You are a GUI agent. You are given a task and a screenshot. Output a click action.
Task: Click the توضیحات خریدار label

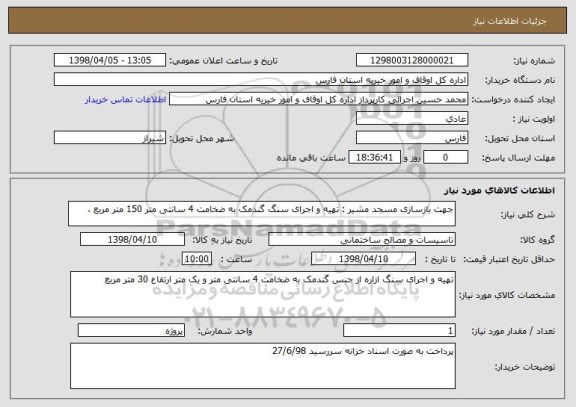(525, 367)
